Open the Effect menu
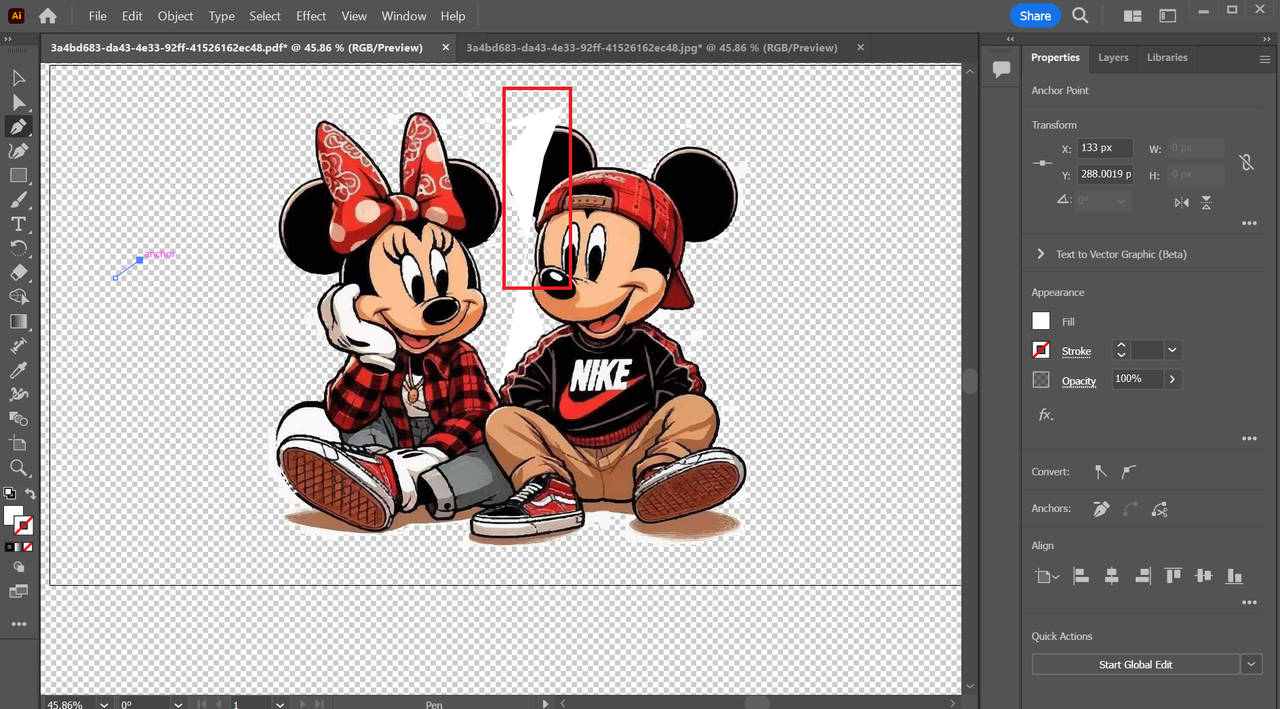Viewport: 1280px width, 709px height. click(311, 16)
